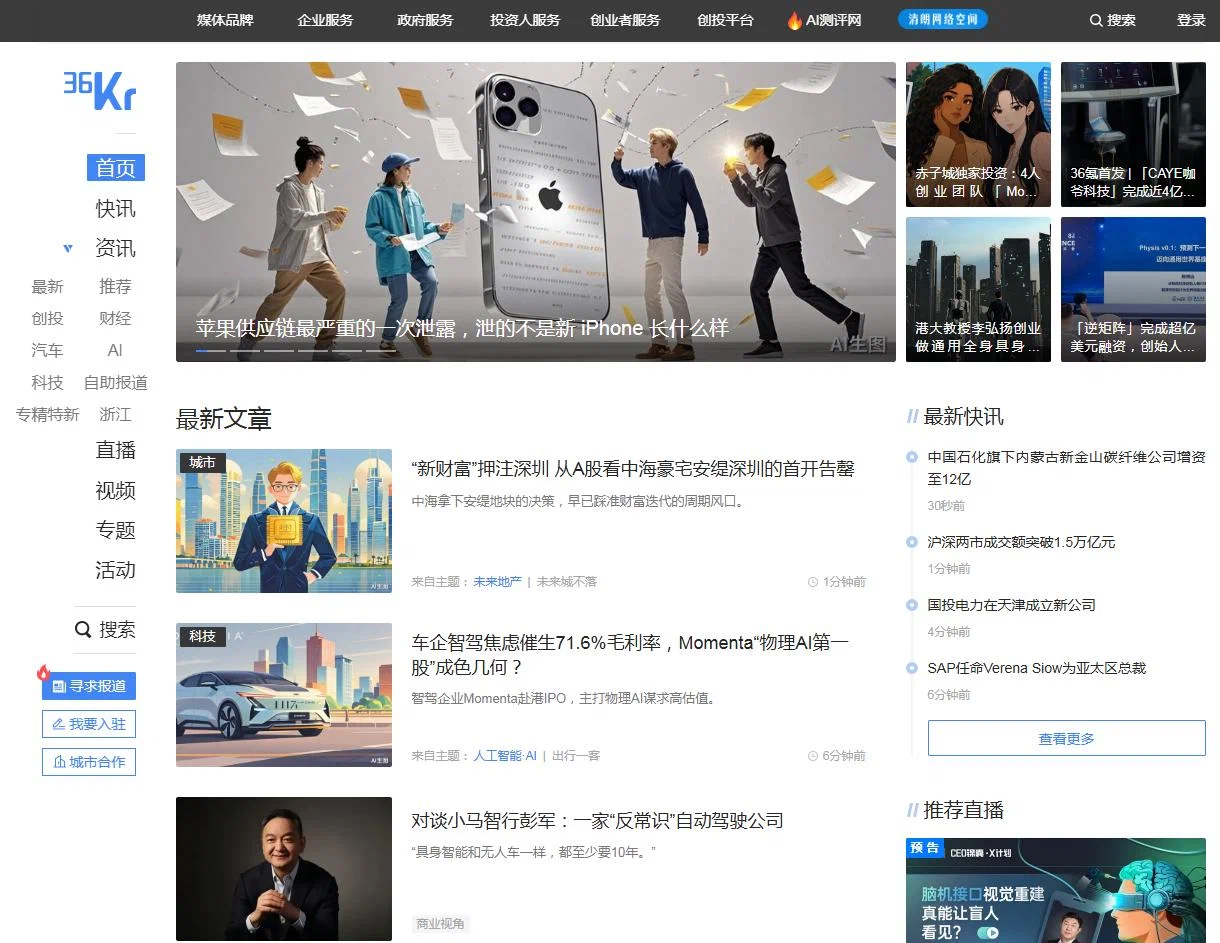Click the 未来城不落 author link
Screen dimensions: 1220x943
[567, 582]
